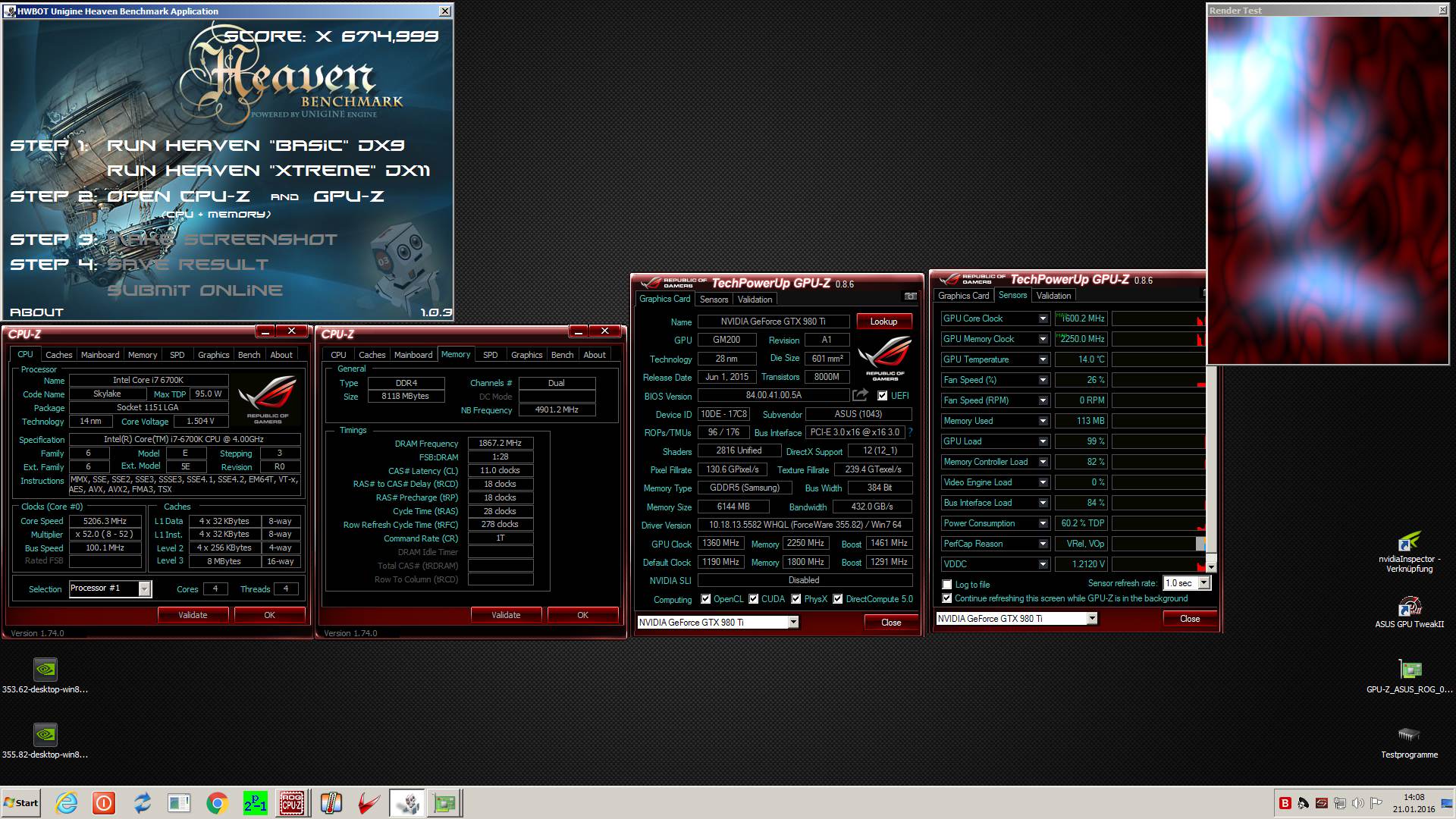Click the taskbar clock showing 14:08

point(1414,798)
